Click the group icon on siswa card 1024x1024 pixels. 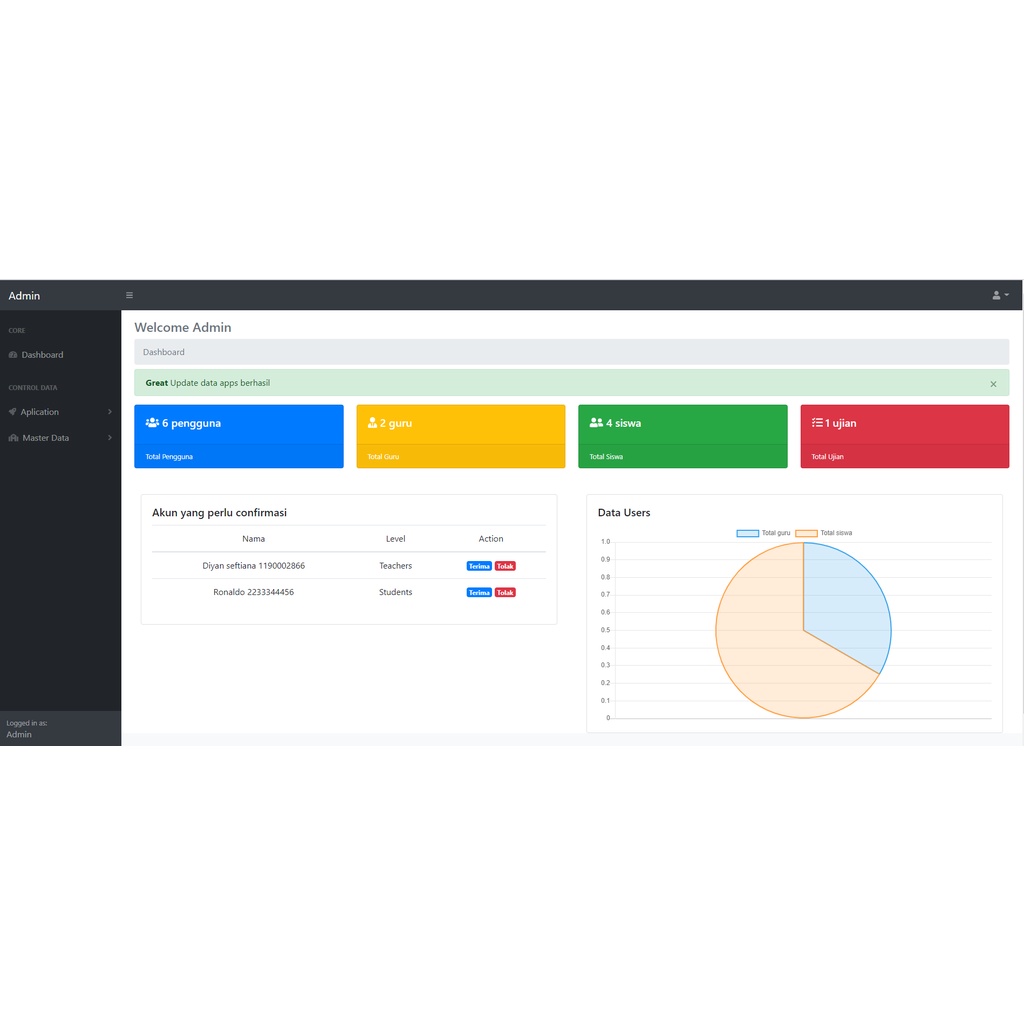[596, 423]
